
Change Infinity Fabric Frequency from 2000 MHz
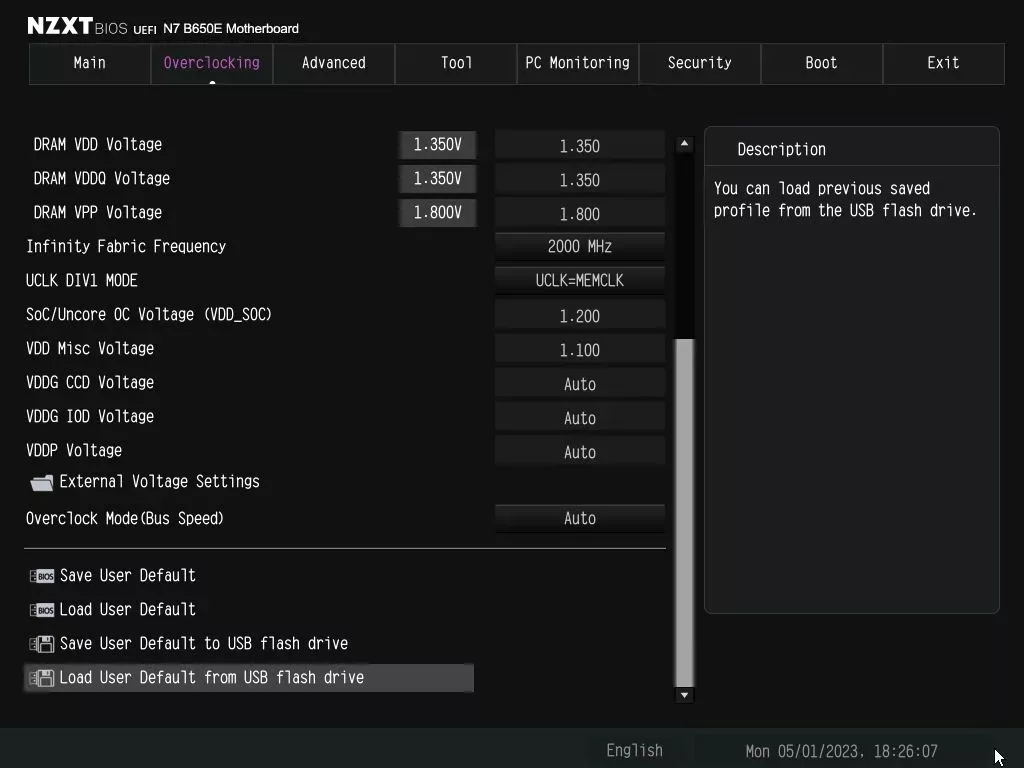tap(579, 246)
